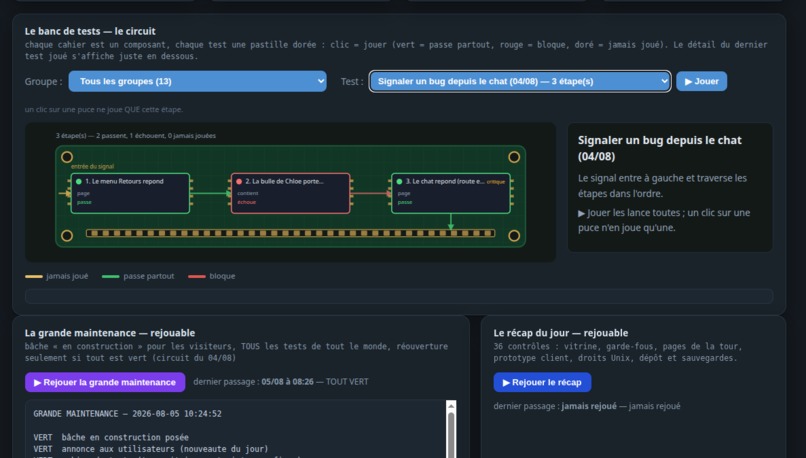Click the "3 étape(s) — 2 passent" summary
Image resolution: width=806 pixels, height=458 pixels.
tap(136, 136)
